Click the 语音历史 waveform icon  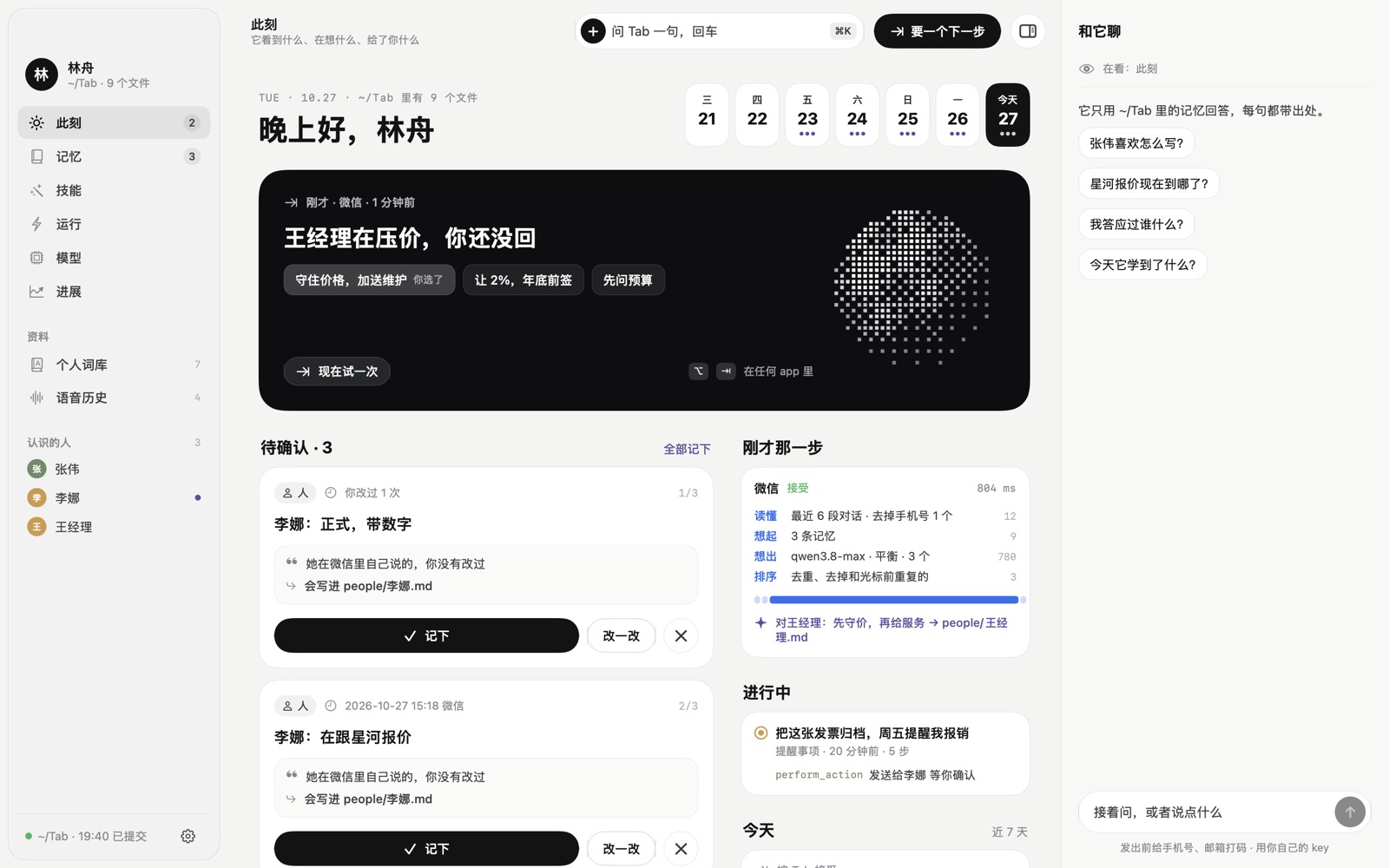(36, 398)
